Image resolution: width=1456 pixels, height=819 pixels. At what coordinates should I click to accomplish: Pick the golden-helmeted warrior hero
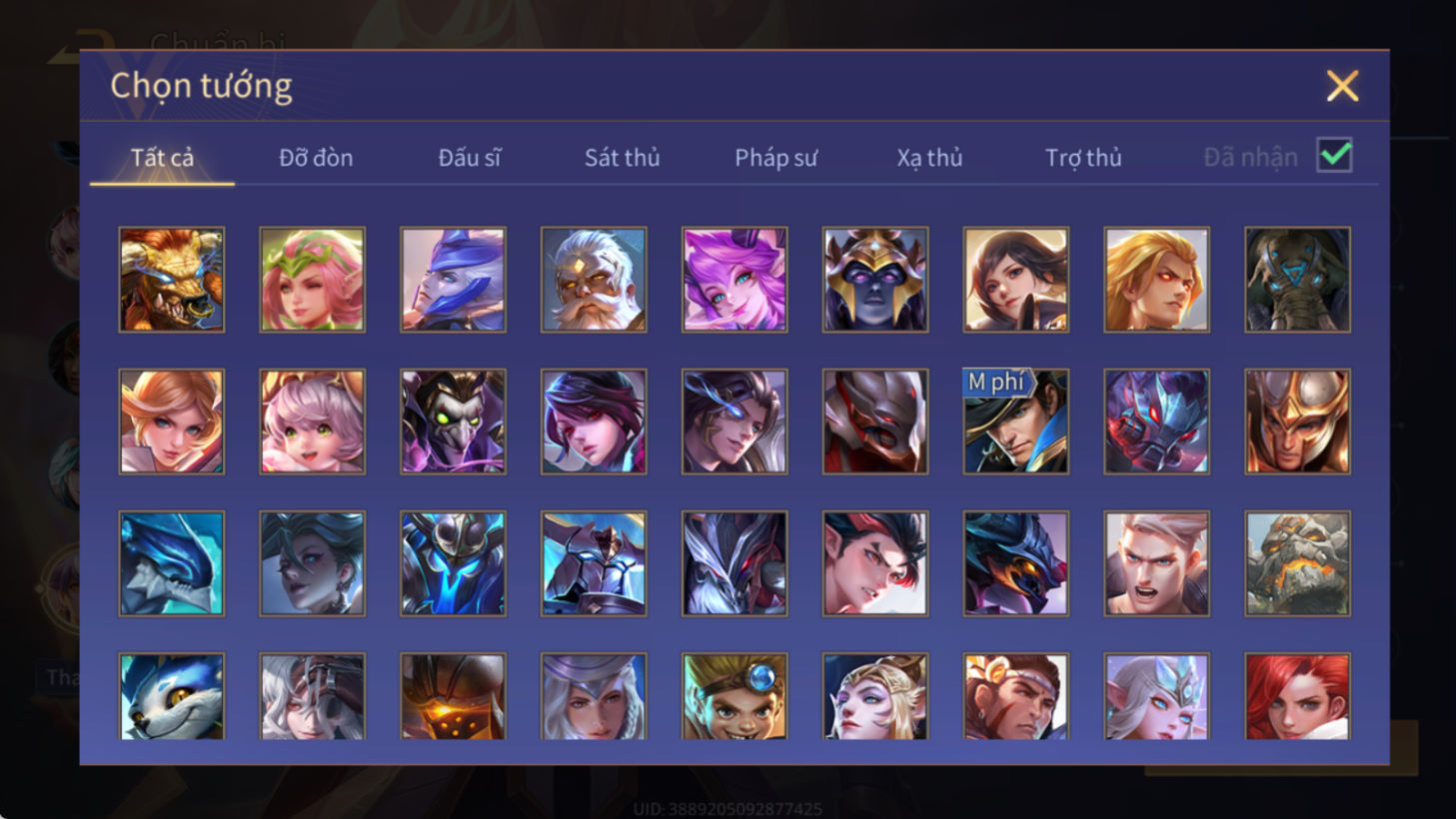[1297, 421]
